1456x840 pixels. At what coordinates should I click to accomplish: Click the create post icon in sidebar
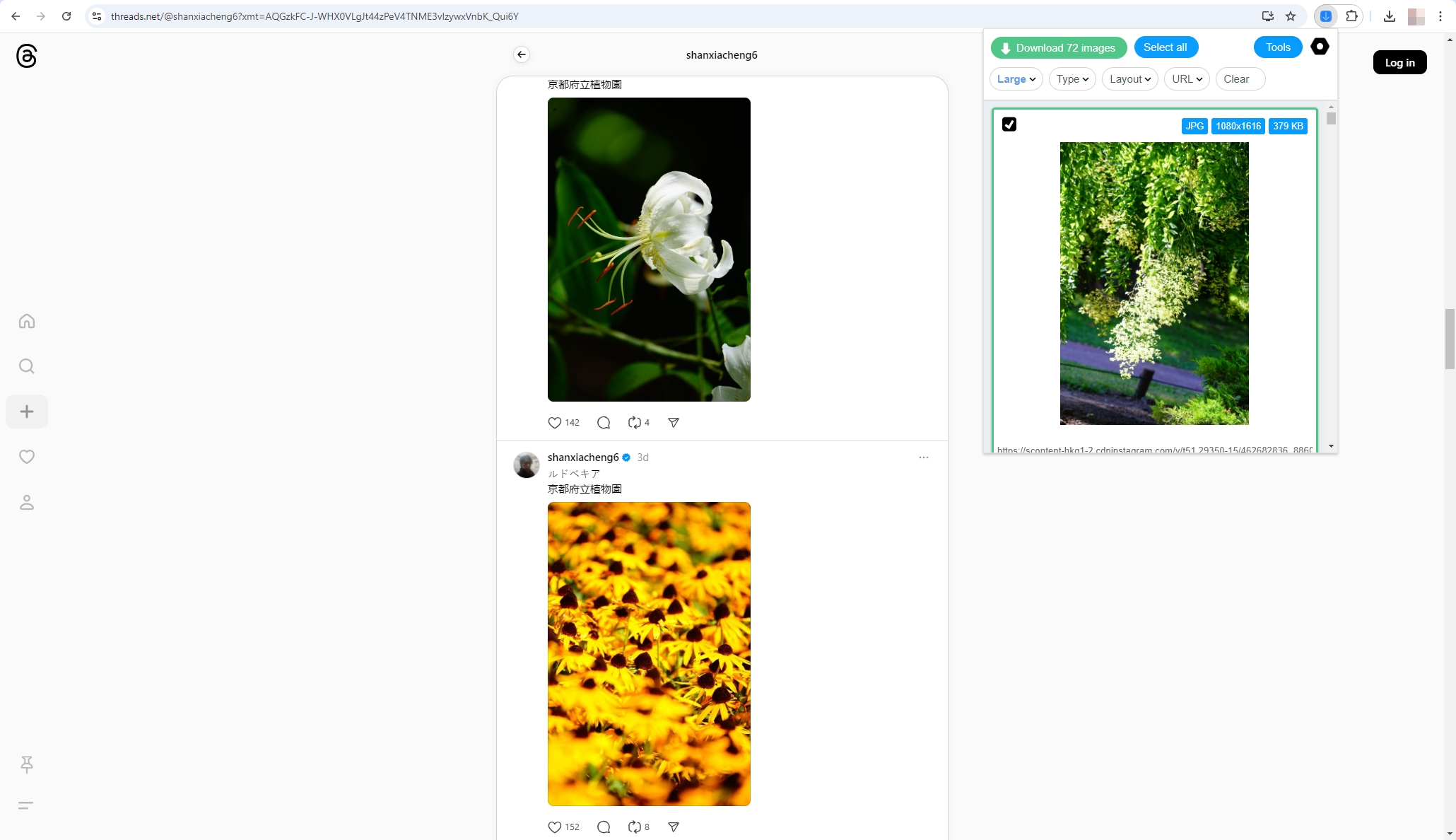(x=27, y=411)
